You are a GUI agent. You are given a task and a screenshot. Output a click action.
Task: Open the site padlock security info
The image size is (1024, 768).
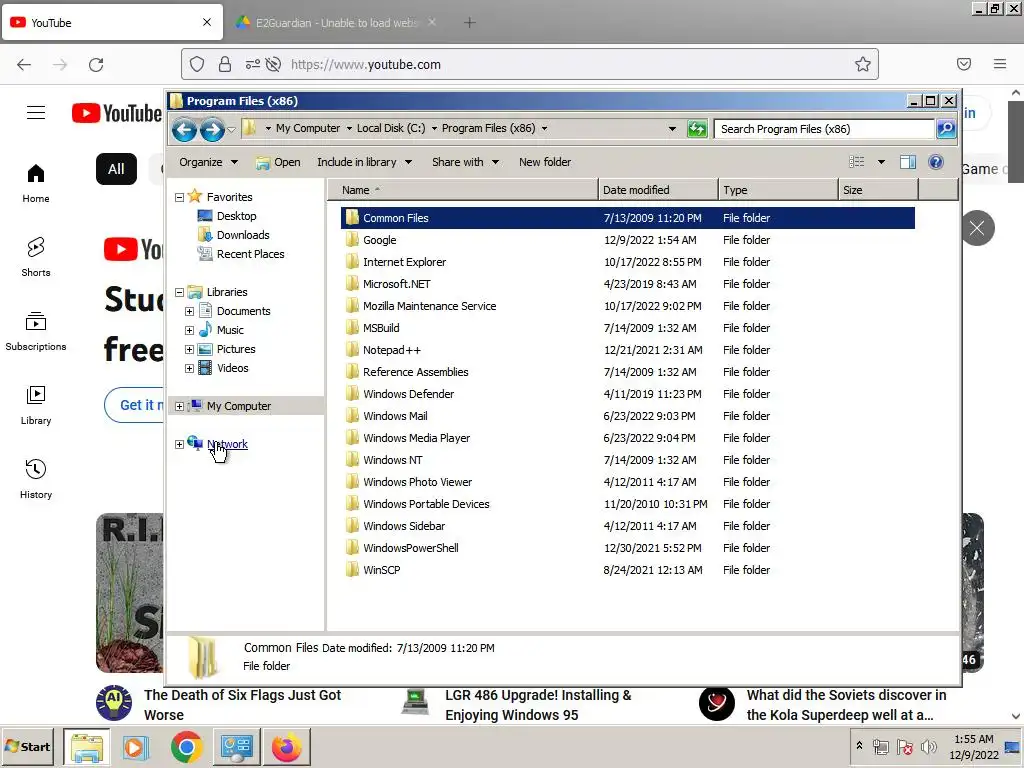click(x=225, y=64)
